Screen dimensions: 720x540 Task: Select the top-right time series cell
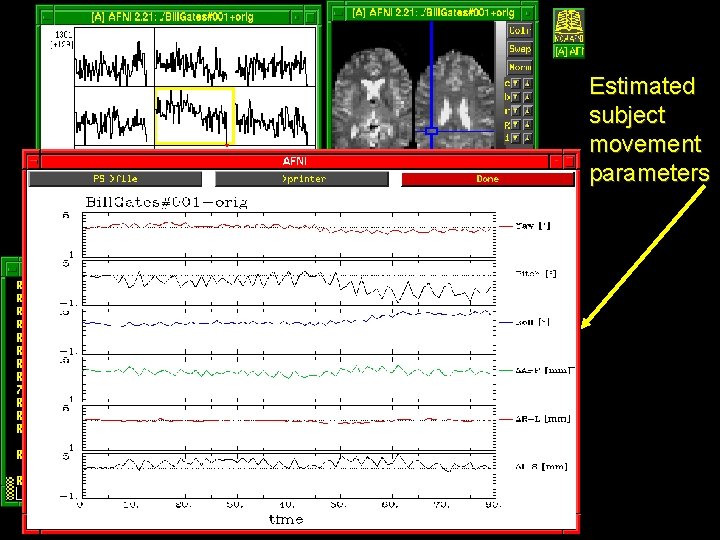point(276,57)
